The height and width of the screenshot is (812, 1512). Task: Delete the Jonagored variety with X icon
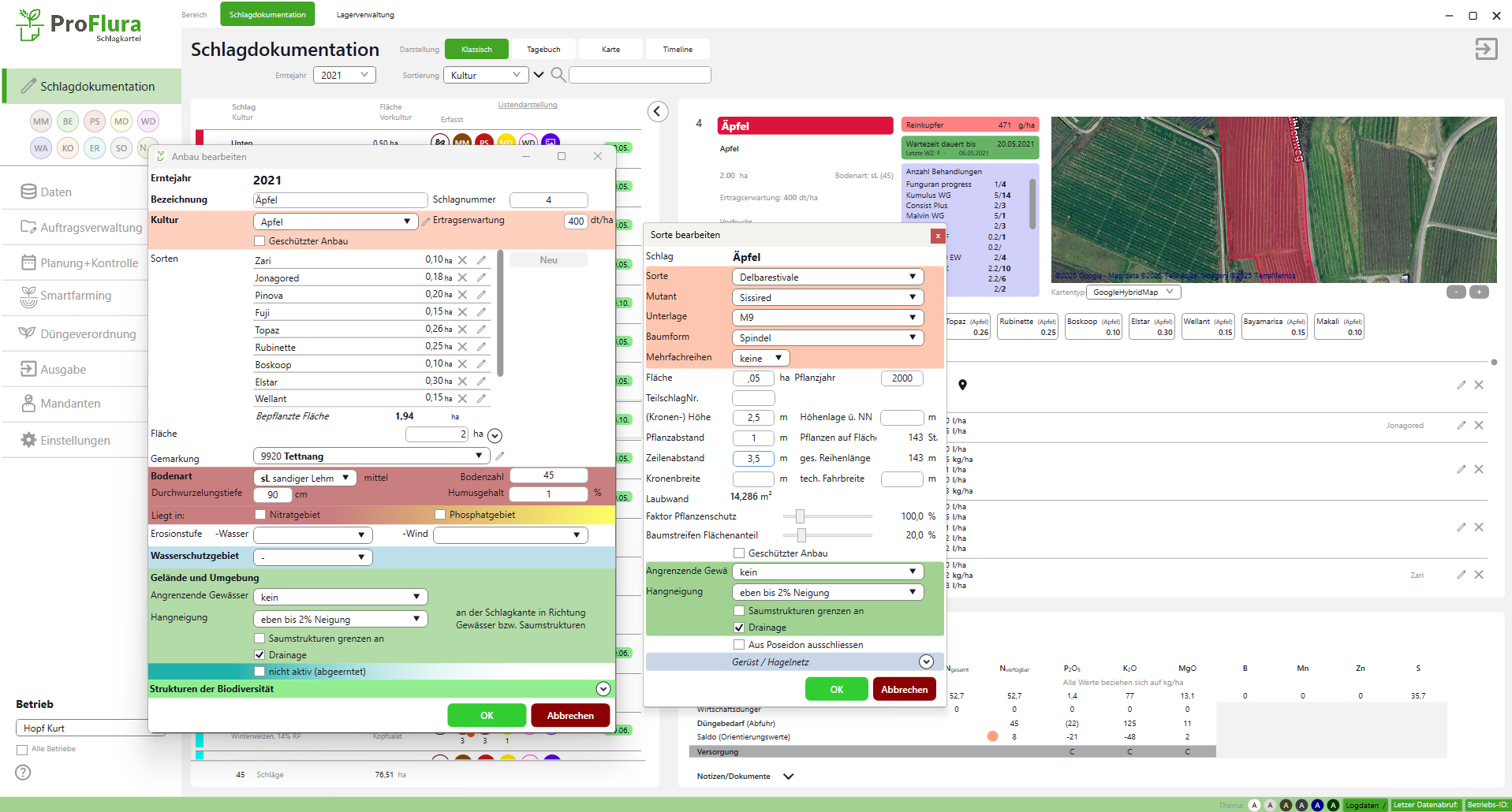point(463,277)
